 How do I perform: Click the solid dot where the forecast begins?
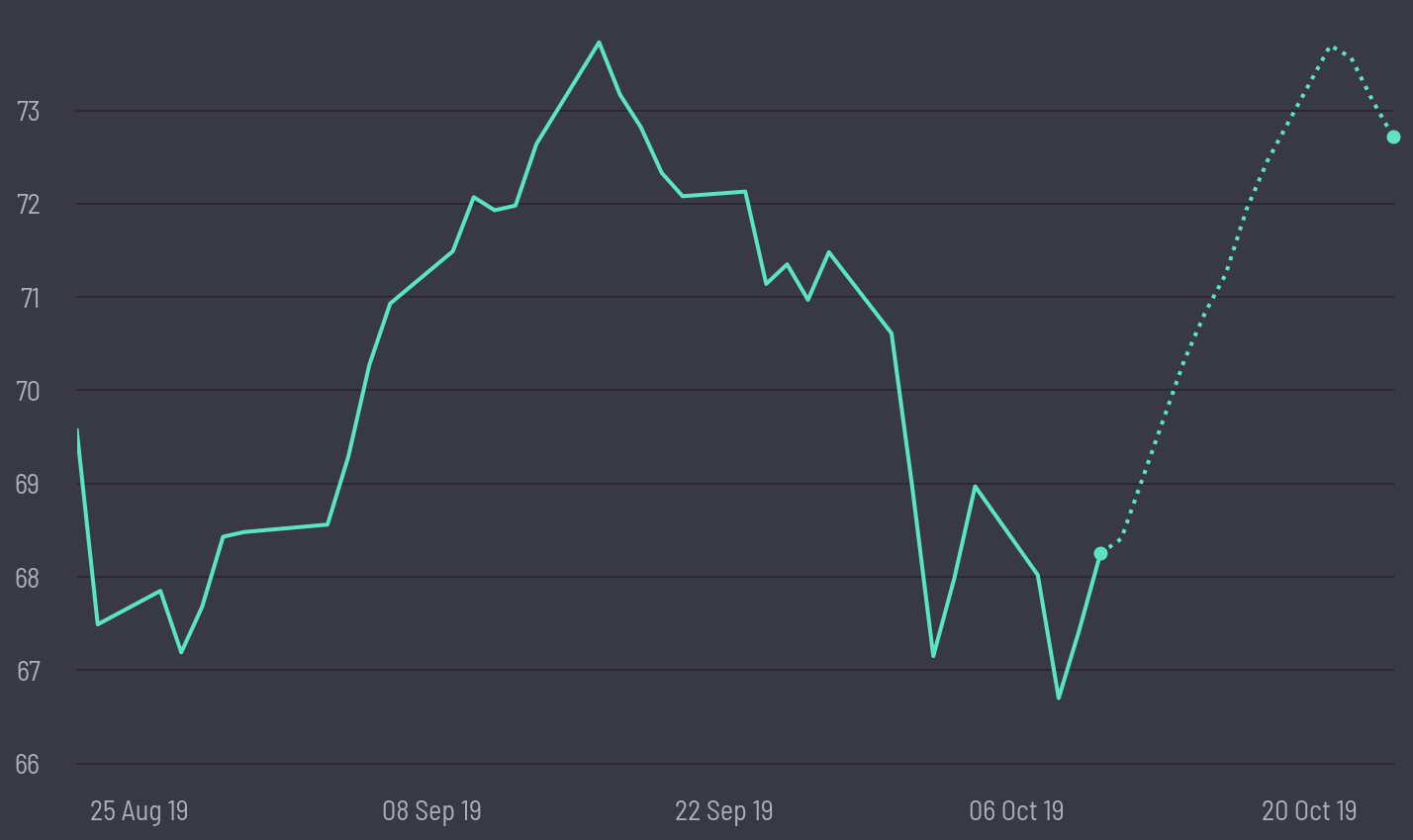coord(1100,553)
